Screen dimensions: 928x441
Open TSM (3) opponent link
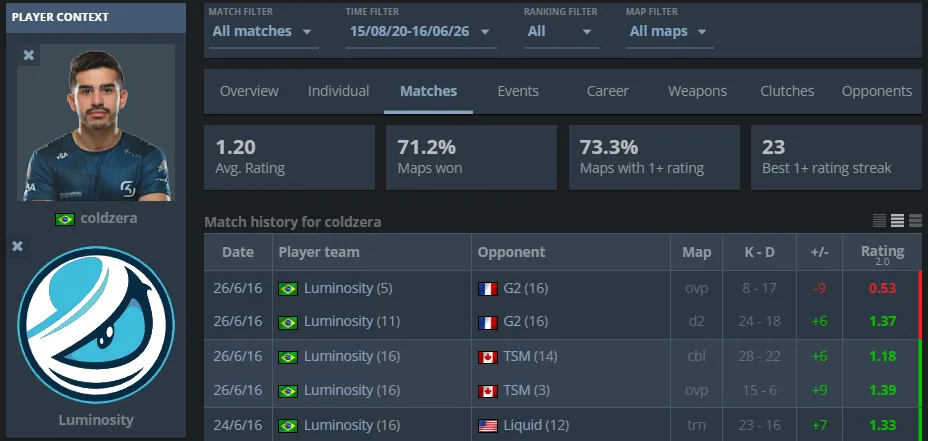click(x=526, y=391)
